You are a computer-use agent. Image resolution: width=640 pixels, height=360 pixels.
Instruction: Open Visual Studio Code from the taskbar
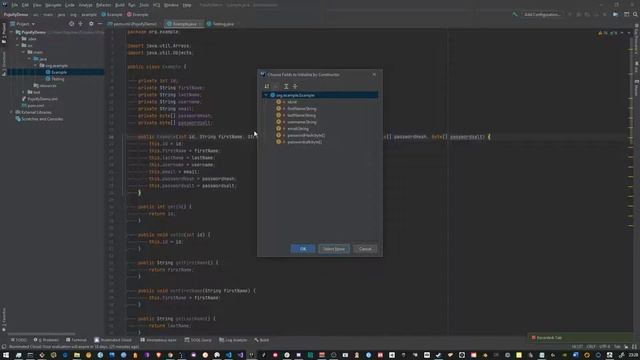229,355
